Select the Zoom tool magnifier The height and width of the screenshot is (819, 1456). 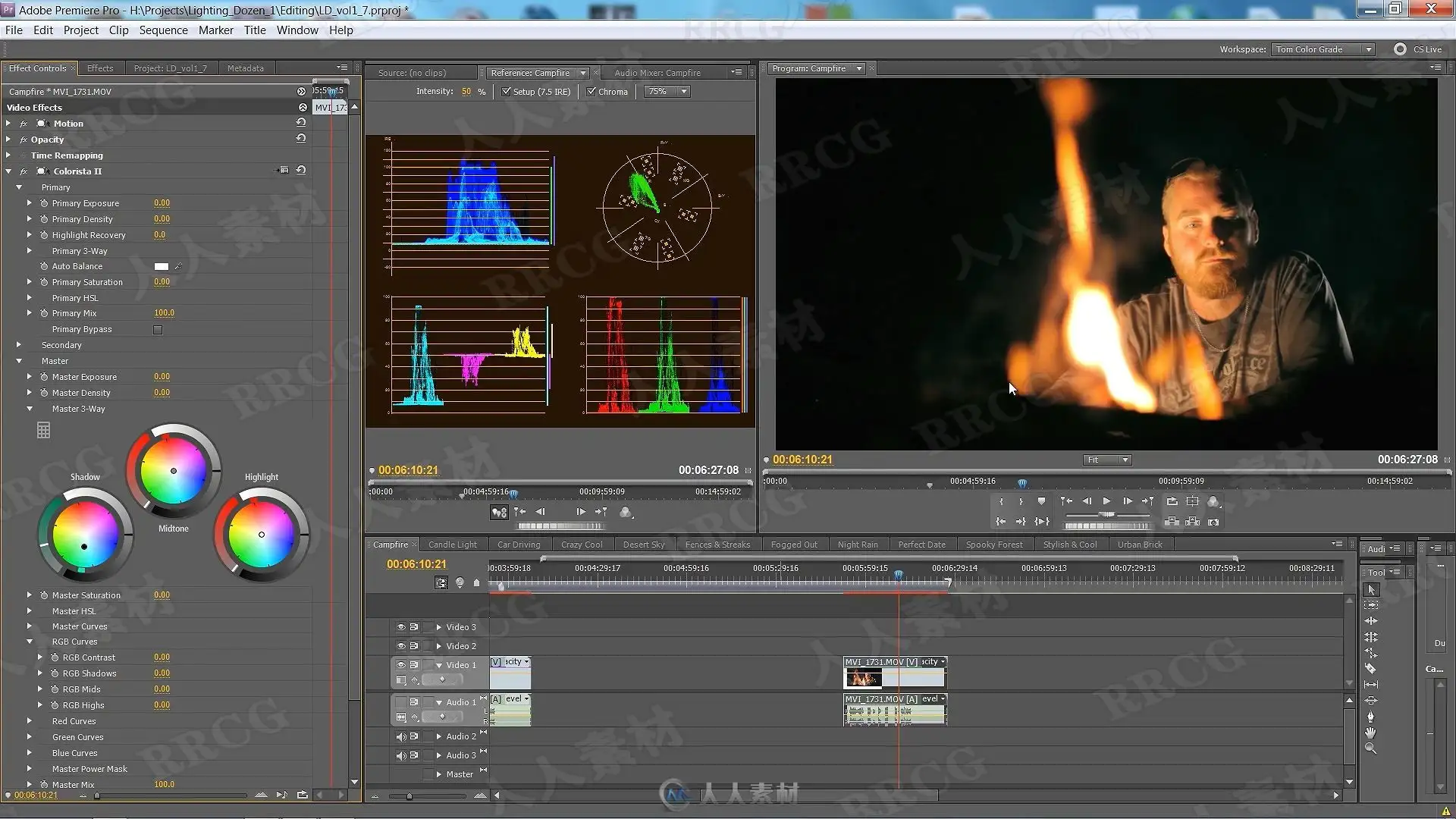click(x=1371, y=748)
